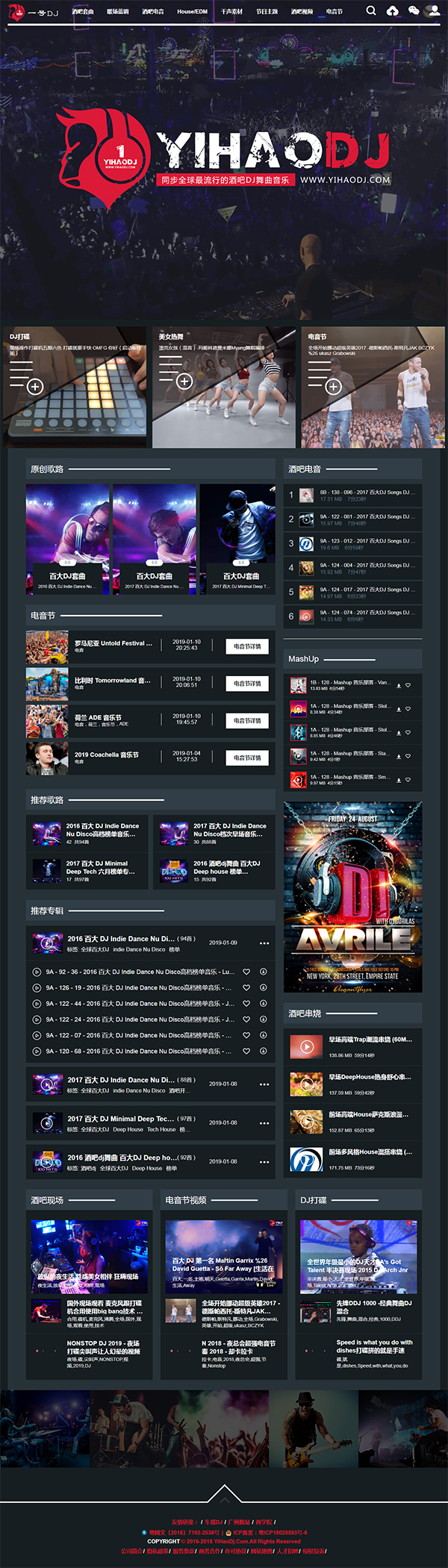Viewport: 448px width, 1568px height.
Task: Open 电音节详情 for 荷兰 ADE 音乐节
Action: (247, 721)
